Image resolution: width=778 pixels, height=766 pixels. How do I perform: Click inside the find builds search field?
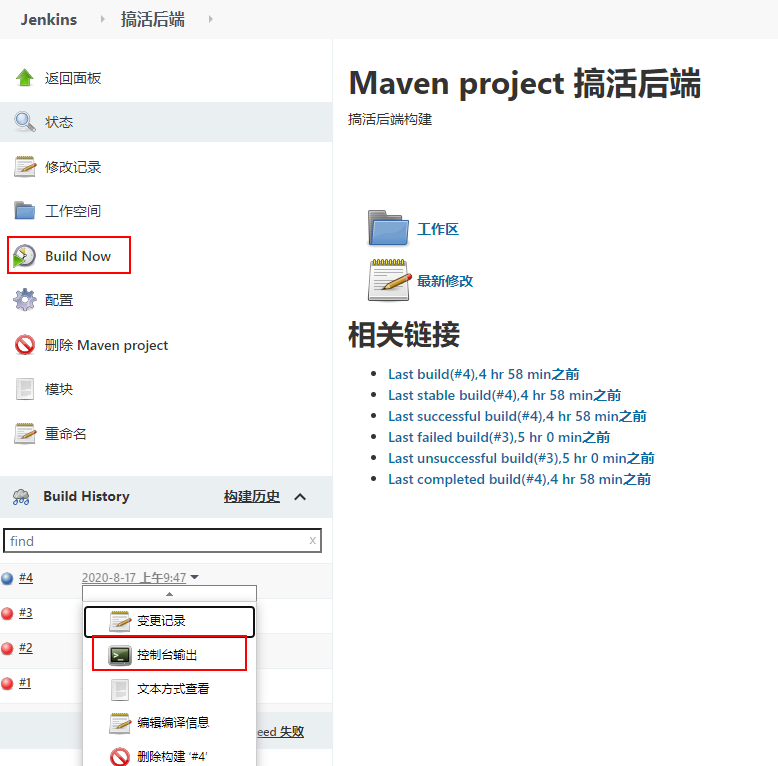[162, 541]
